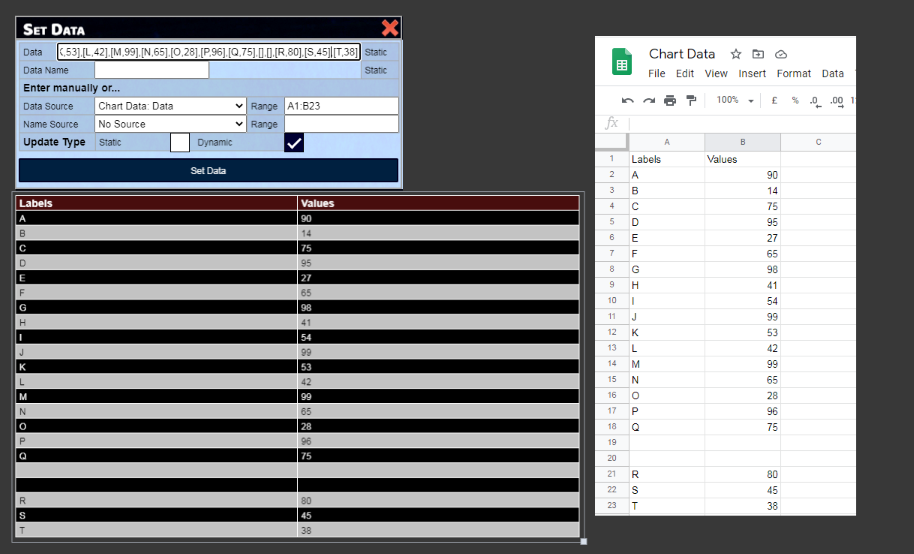Click cell A1 'Labels' in Sheets
914x554 pixels.
pos(667,159)
